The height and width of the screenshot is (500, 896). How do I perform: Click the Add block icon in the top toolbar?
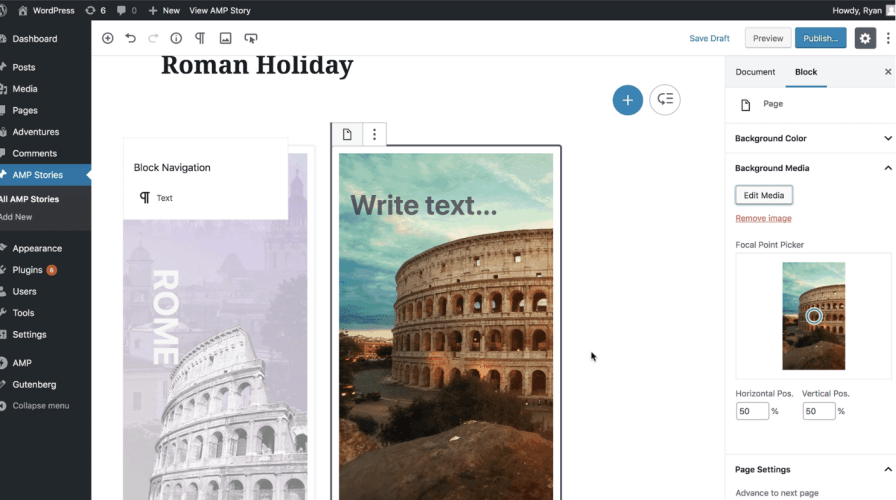click(108, 38)
